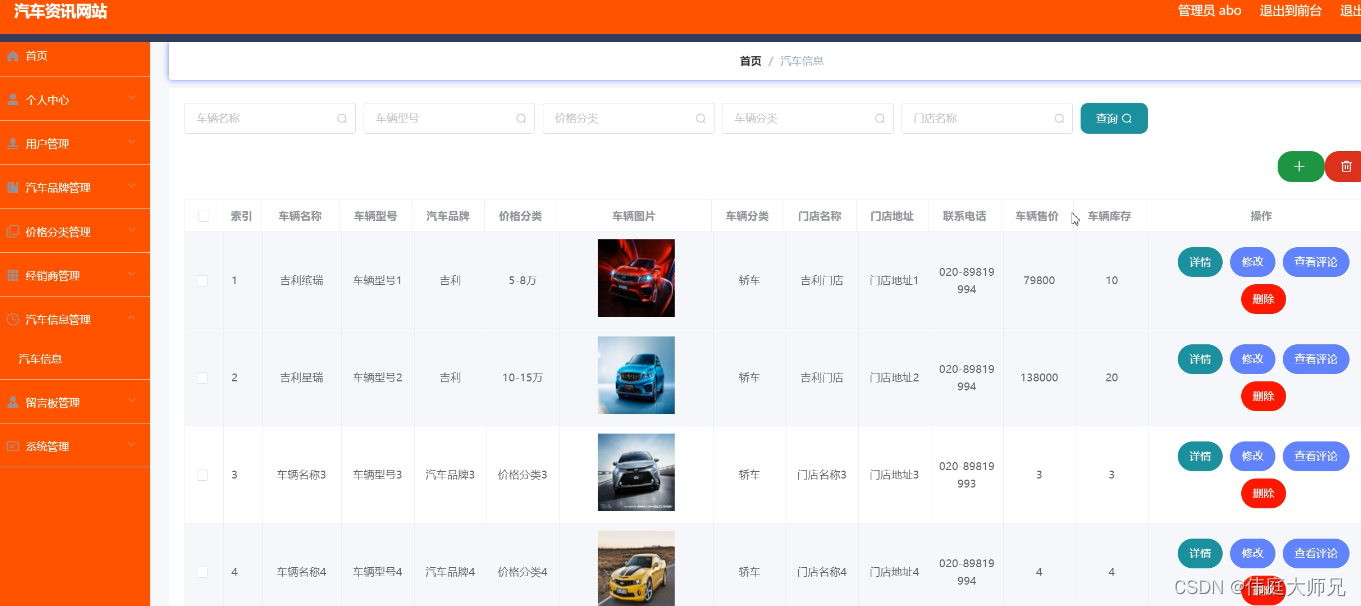
Task: Click the 退出到前台 link in the top bar
Action: point(1291,11)
